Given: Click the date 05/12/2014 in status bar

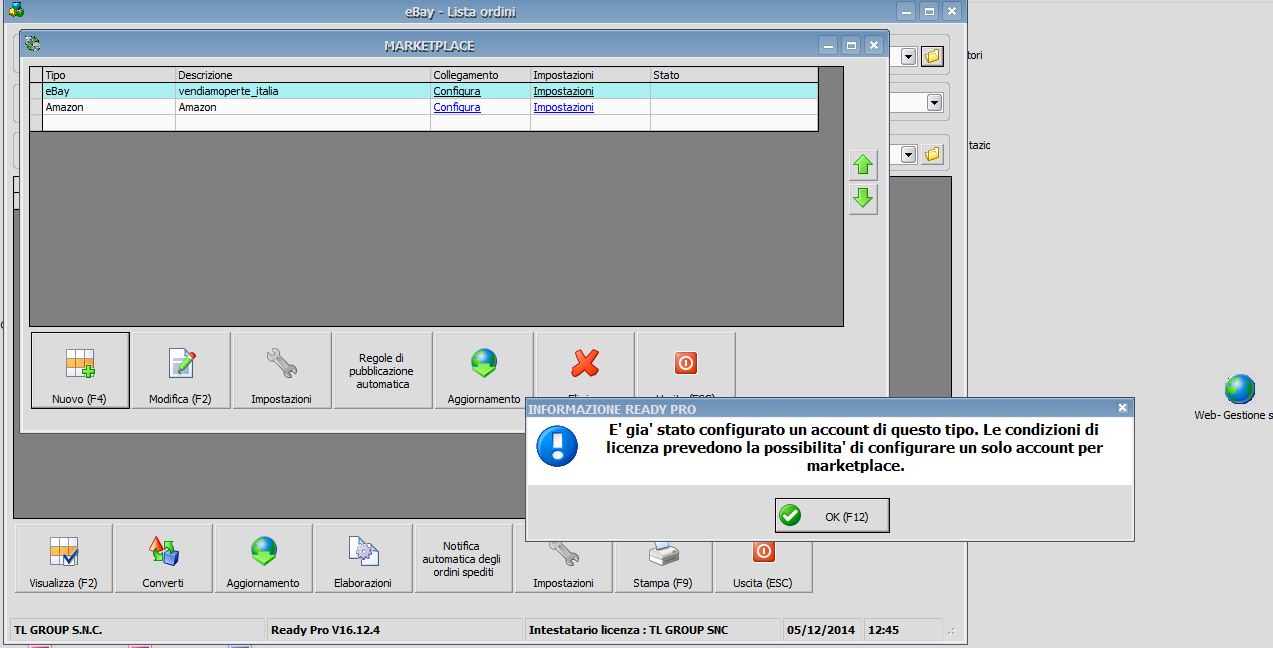Looking at the screenshot, I should pos(820,630).
